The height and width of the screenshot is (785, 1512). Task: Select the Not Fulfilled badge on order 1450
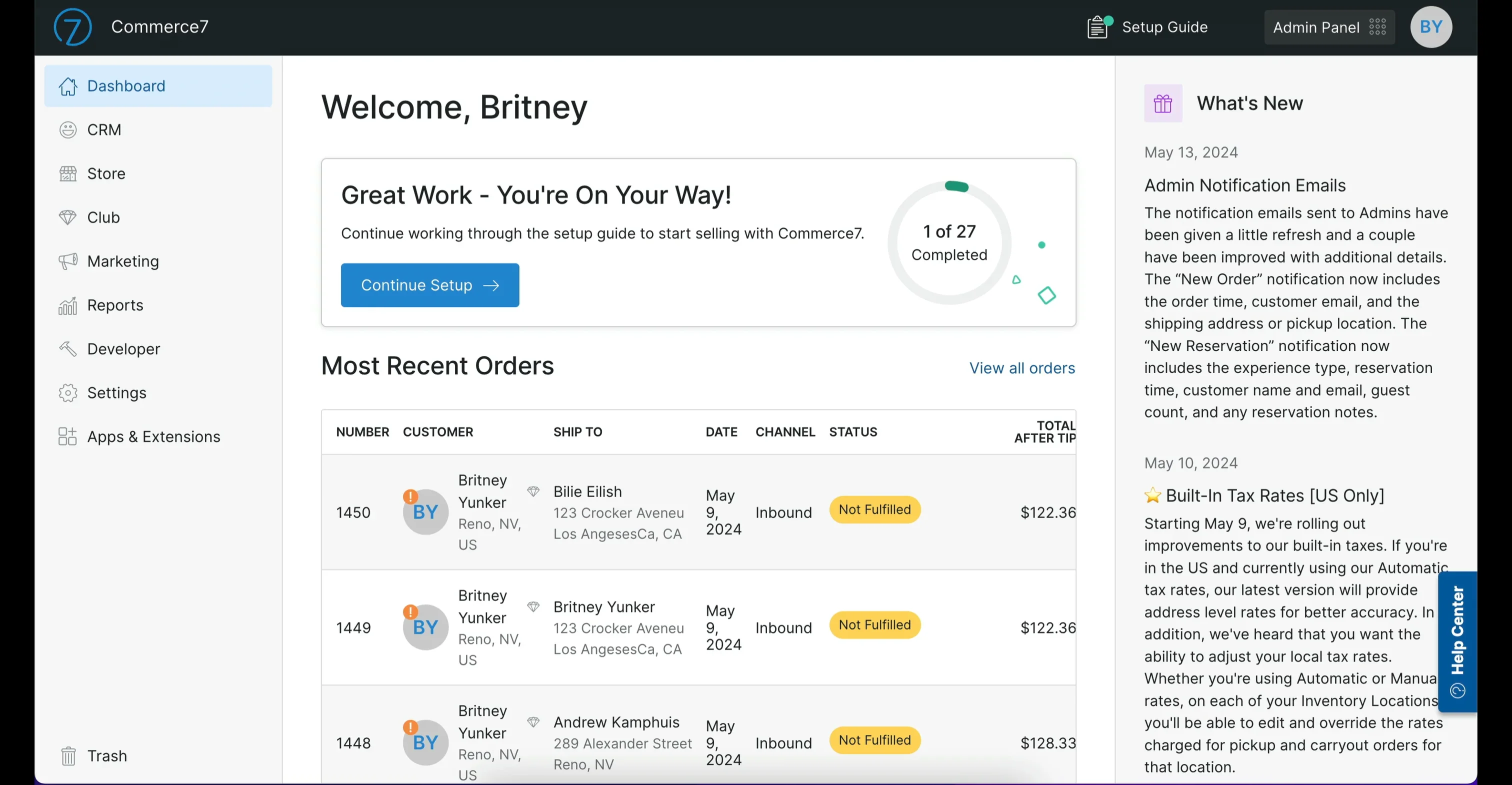(874, 509)
